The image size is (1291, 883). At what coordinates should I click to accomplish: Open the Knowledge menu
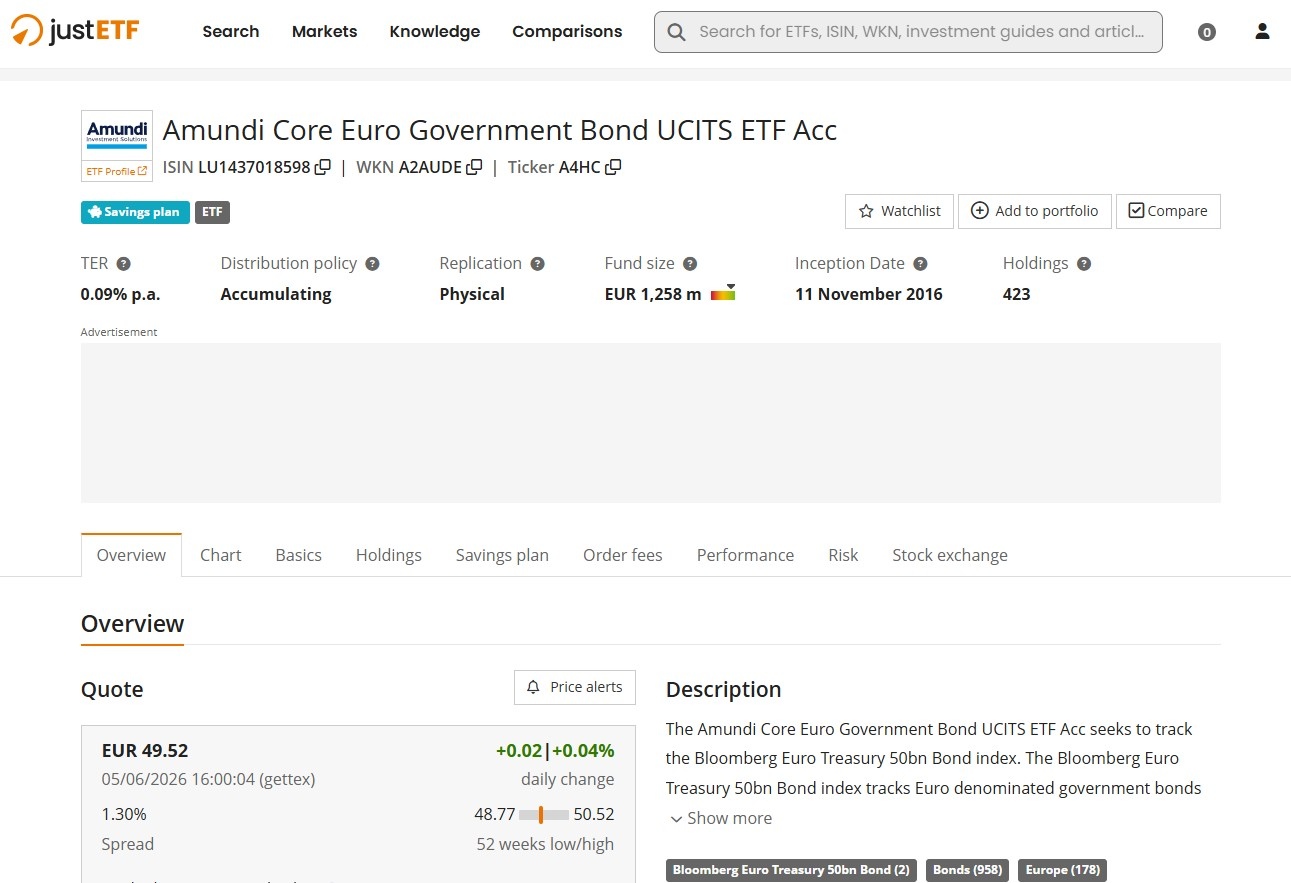435,32
